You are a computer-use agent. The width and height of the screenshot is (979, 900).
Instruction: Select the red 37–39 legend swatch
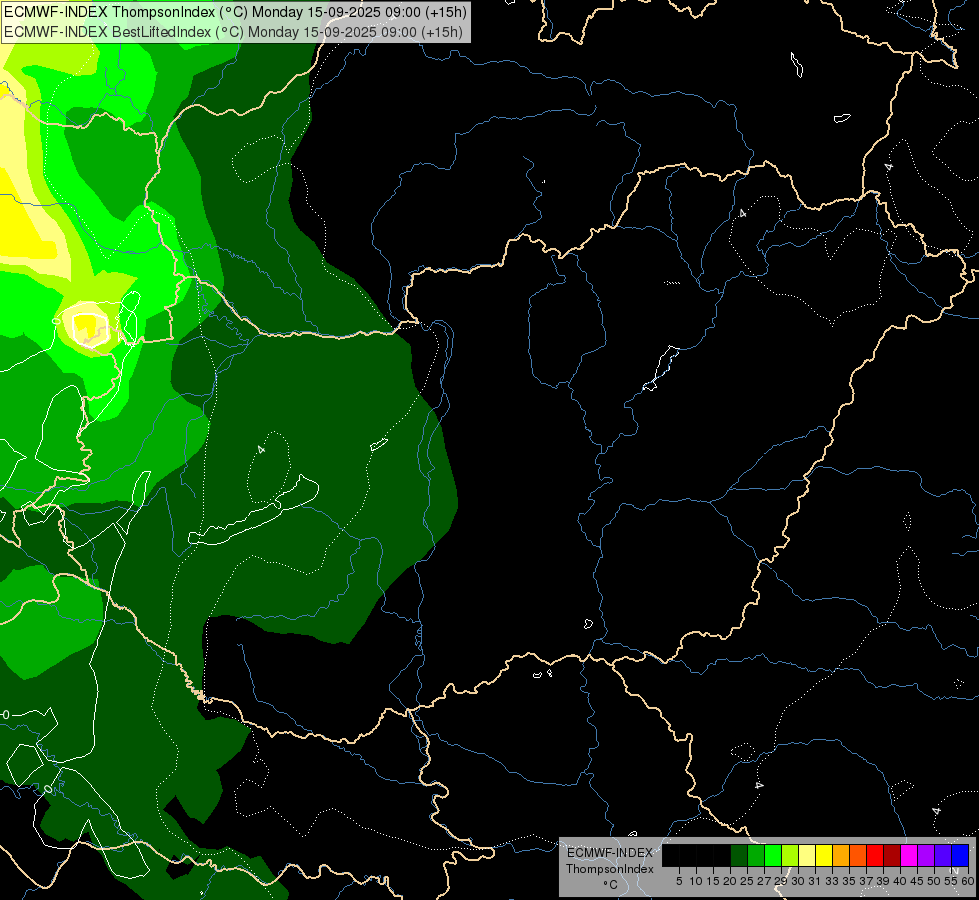coord(875,855)
